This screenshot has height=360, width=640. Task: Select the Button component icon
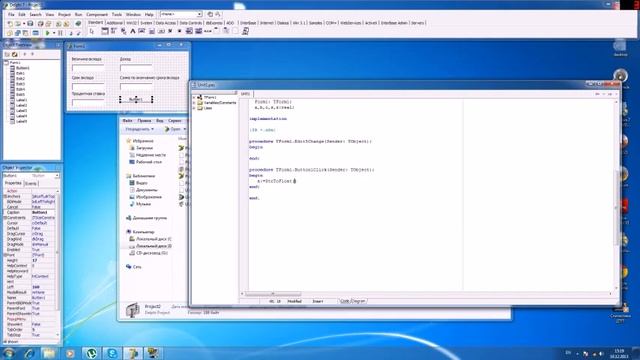pos(161,31)
